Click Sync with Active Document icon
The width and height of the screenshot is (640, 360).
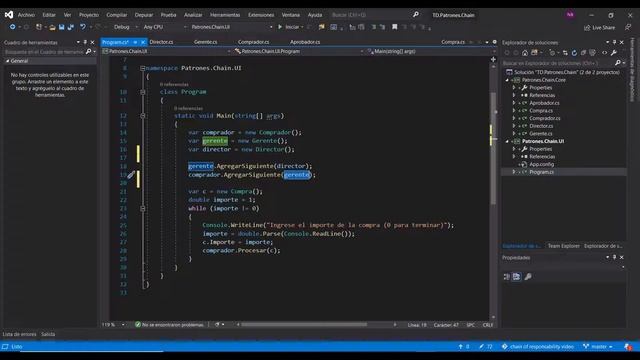click(565, 53)
